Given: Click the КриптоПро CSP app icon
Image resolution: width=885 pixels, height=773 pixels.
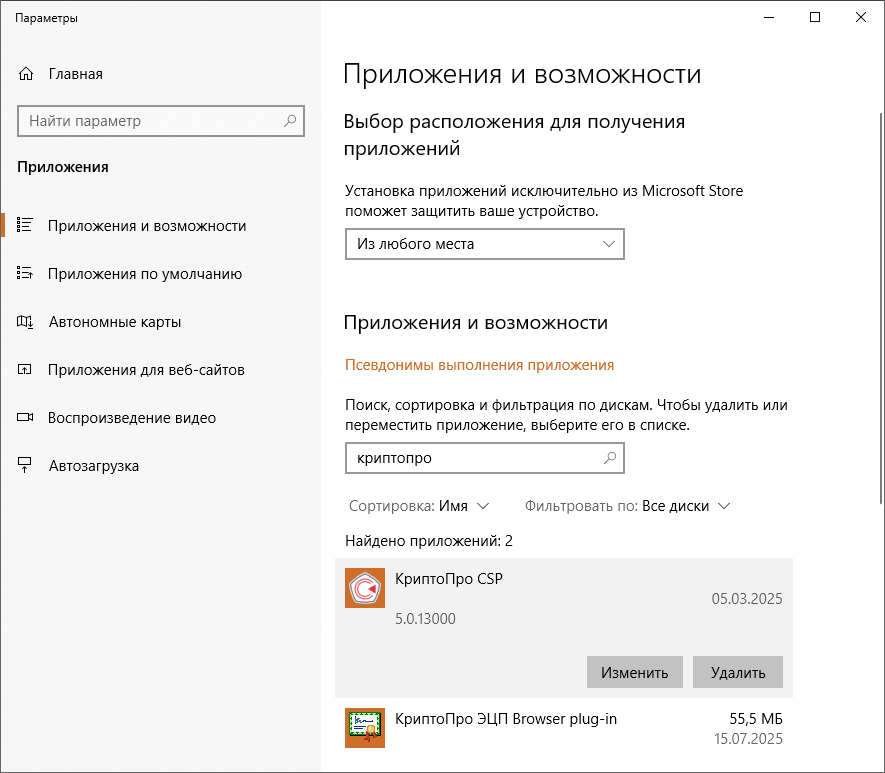Looking at the screenshot, I should click(365, 588).
